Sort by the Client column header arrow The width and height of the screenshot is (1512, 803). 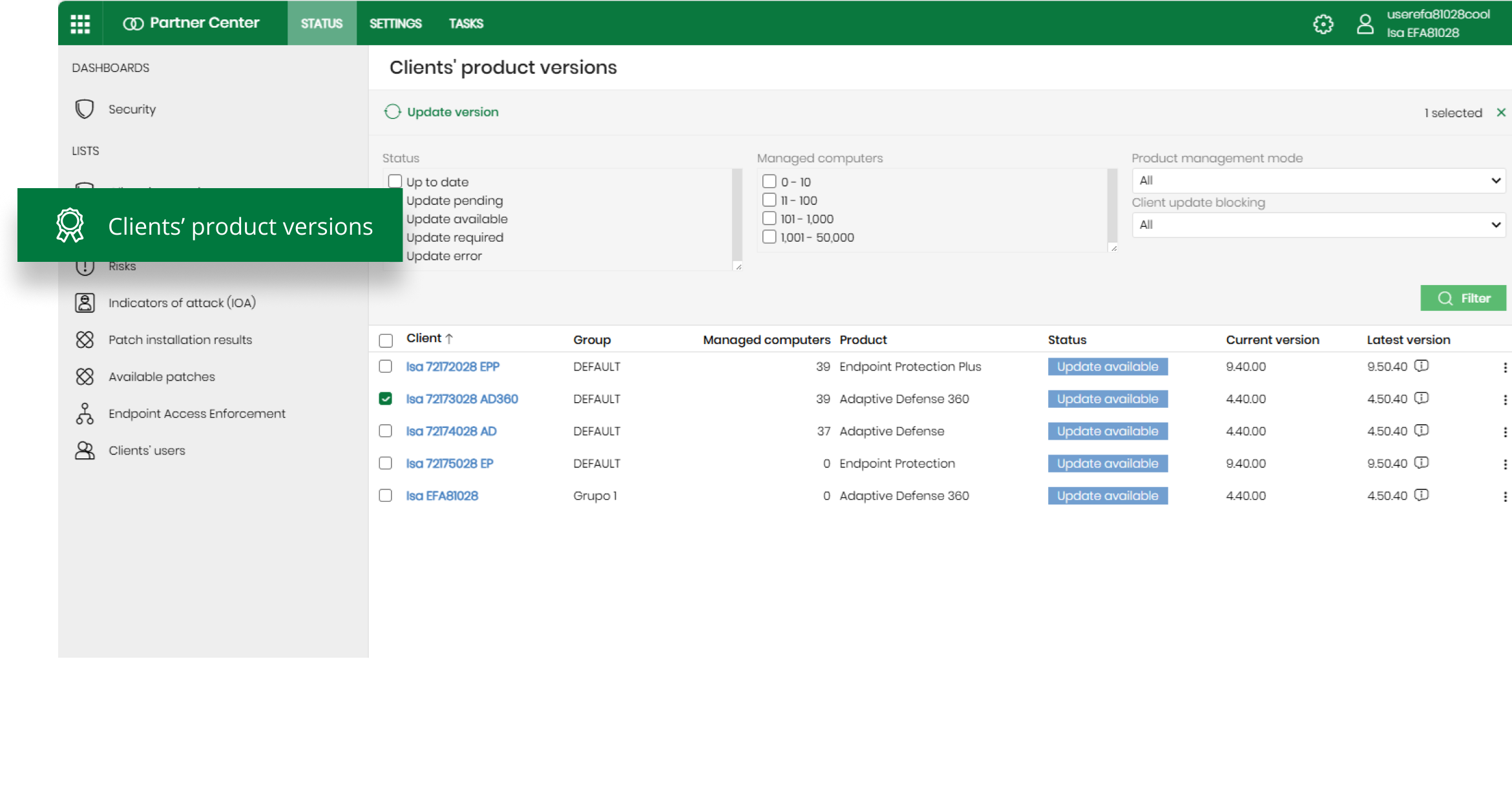[x=449, y=338]
